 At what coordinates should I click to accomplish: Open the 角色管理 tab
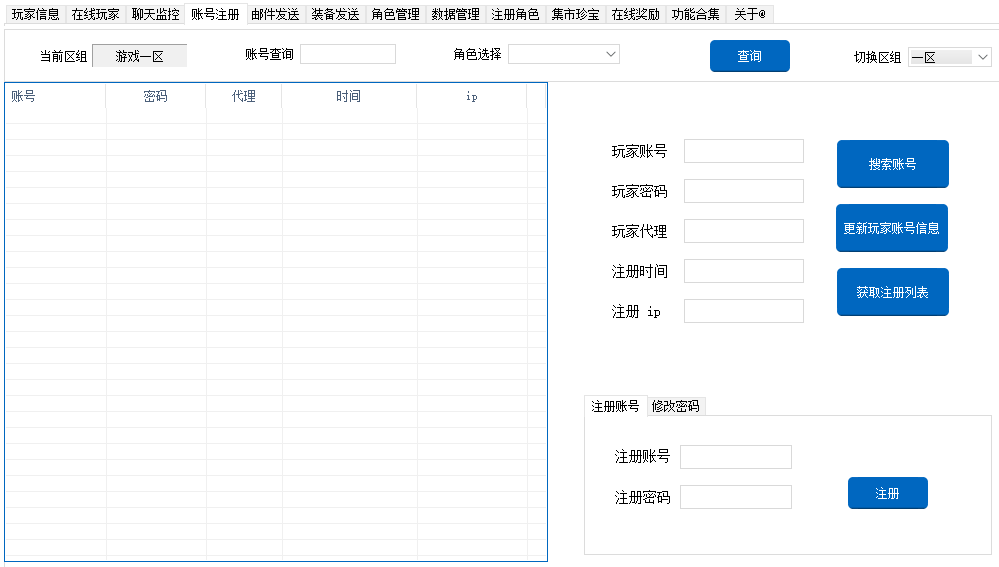(396, 14)
